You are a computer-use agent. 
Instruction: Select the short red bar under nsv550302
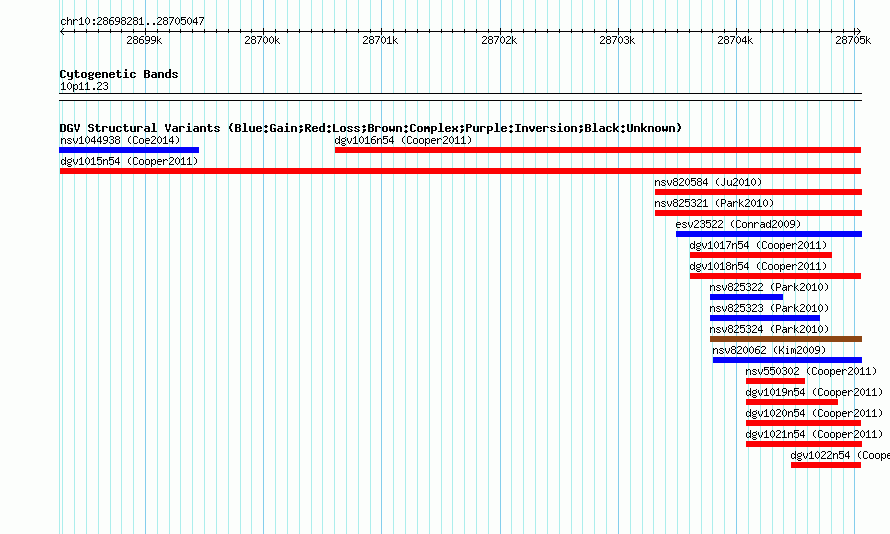pyautogui.click(x=775, y=381)
